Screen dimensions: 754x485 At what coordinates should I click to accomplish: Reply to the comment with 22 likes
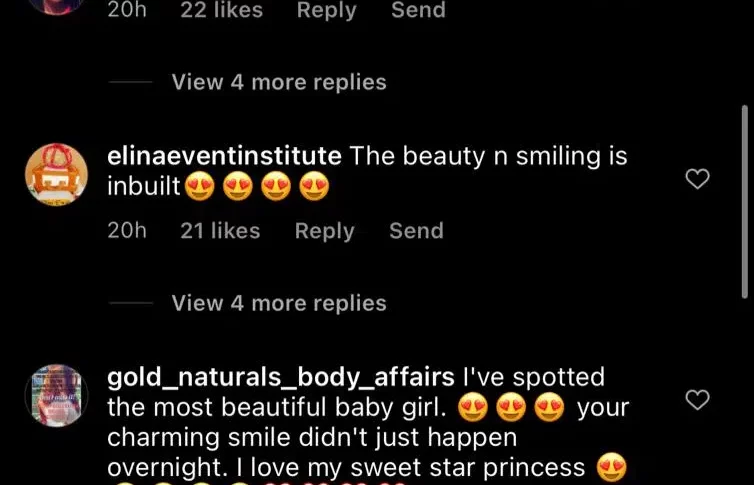point(327,10)
